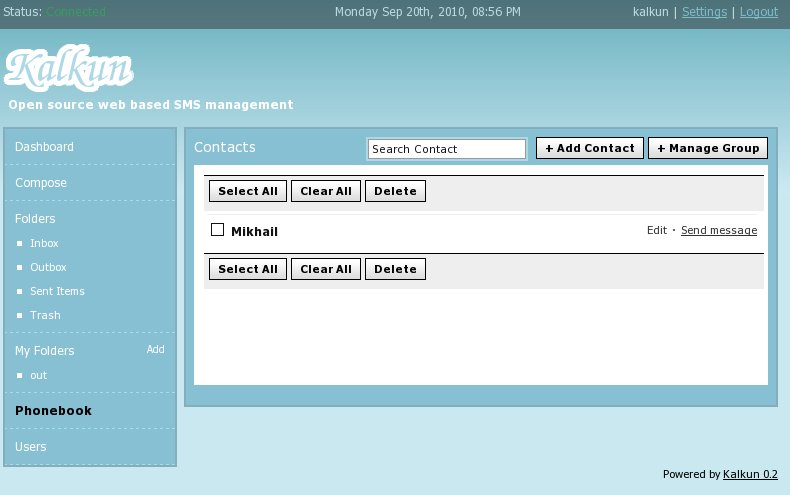View the Sent Items folder
This screenshot has width=790, height=495.
(x=57, y=291)
